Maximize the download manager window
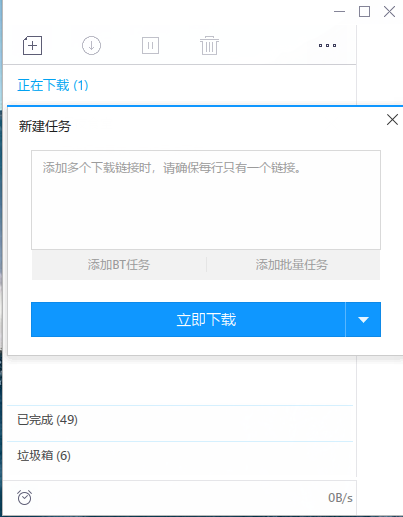 pos(364,12)
